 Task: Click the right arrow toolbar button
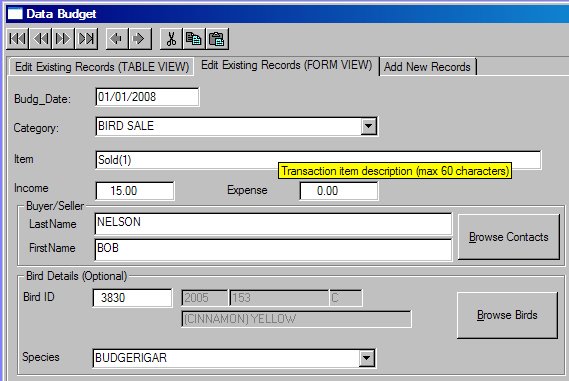(x=140, y=38)
